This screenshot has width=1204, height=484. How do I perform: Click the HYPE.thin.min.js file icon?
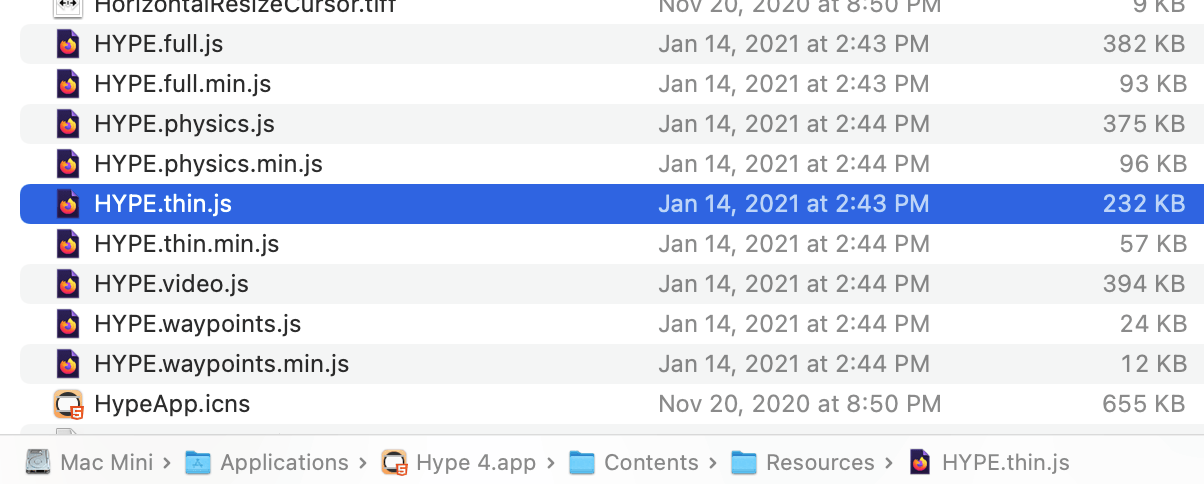(68, 244)
